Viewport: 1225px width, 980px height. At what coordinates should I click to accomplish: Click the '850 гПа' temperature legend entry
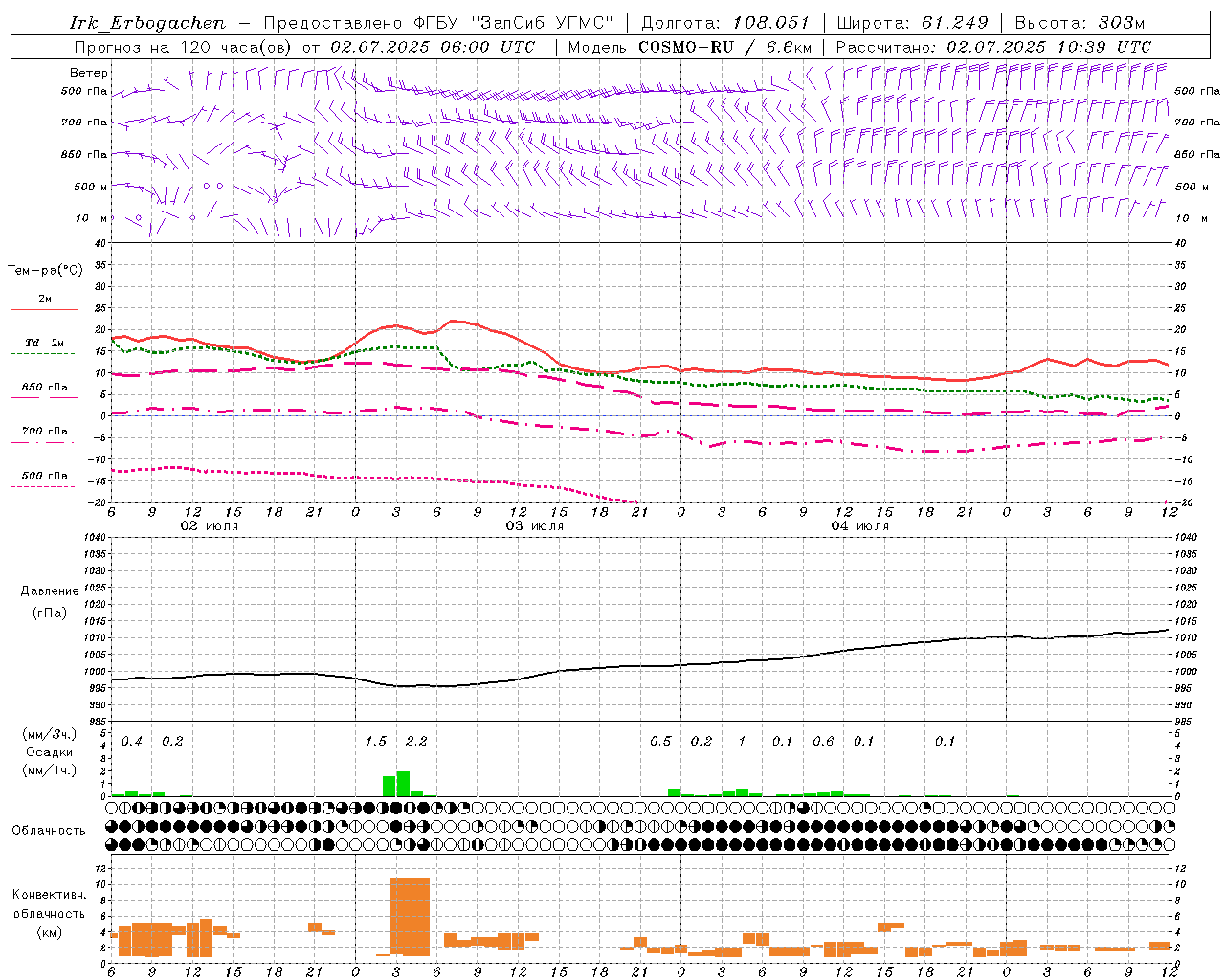click(x=44, y=388)
